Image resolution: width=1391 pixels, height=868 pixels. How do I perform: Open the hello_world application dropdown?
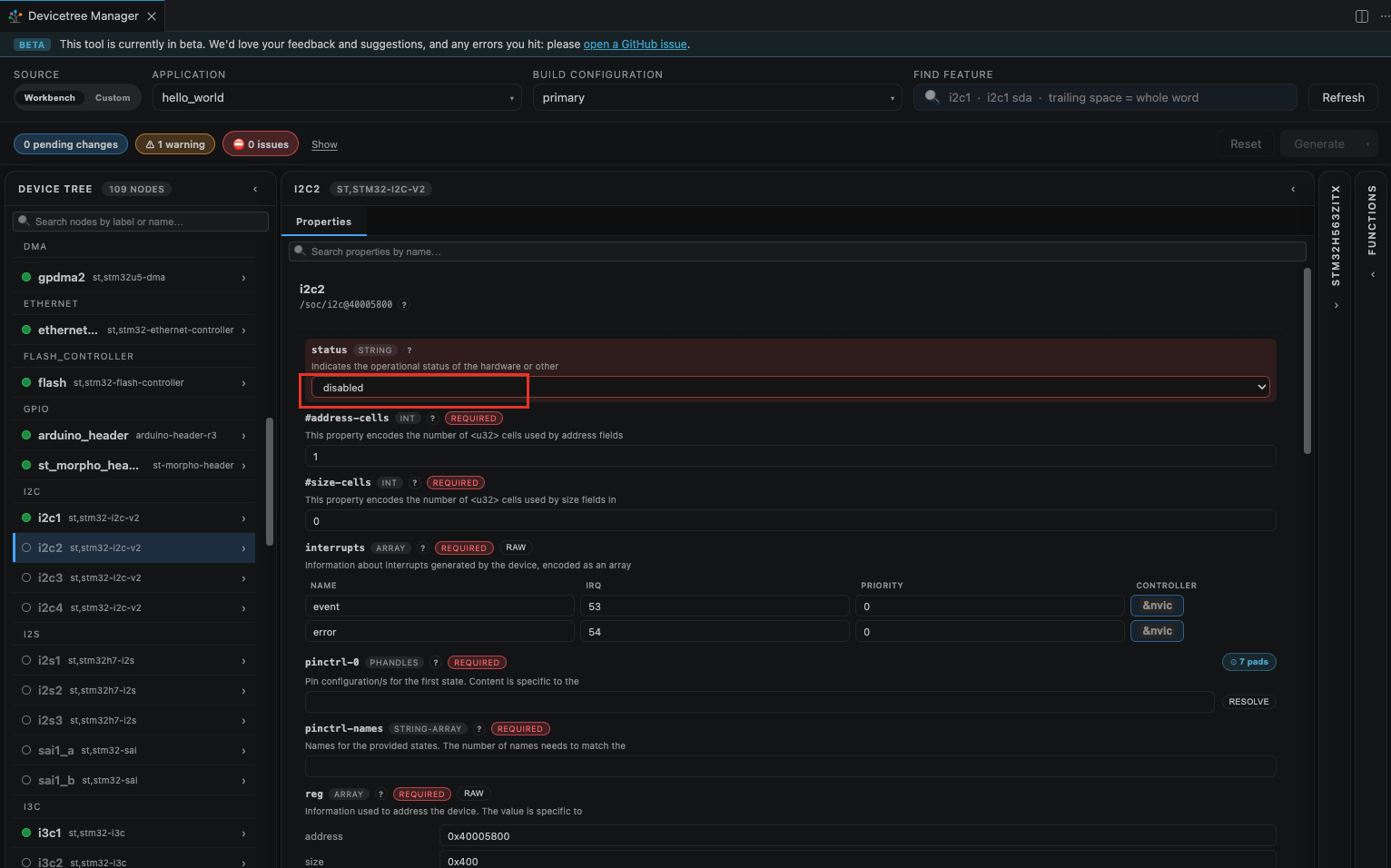point(337,98)
